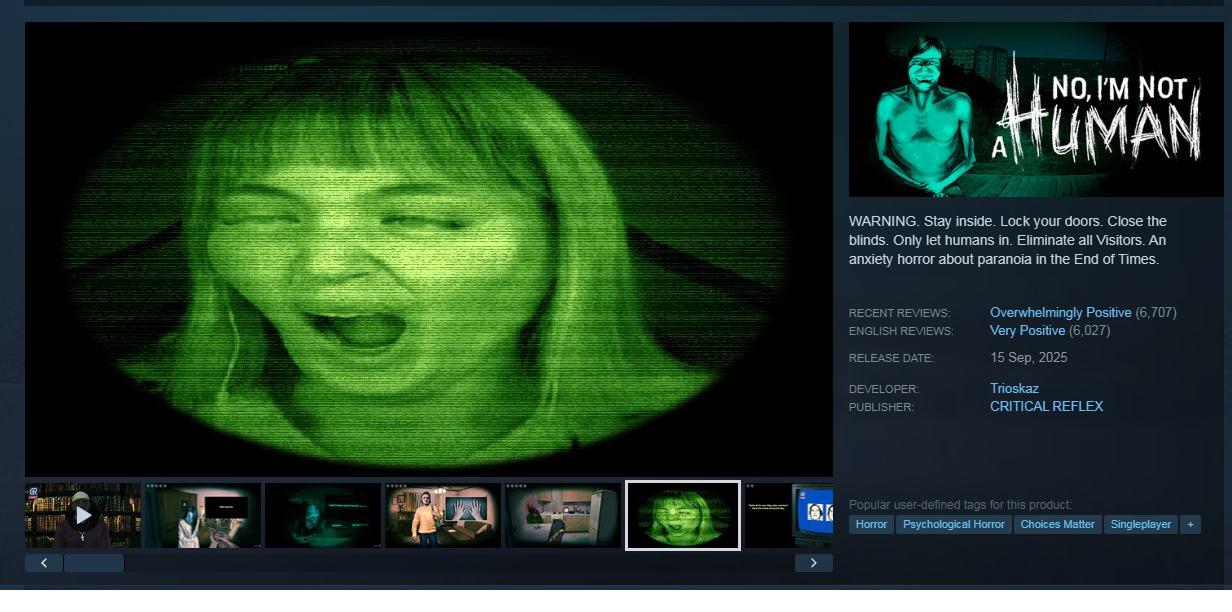The width and height of the screenshot is (1232, 612).
Task: Select the green night-vision face thumbnail
Action: click(683, 515)
